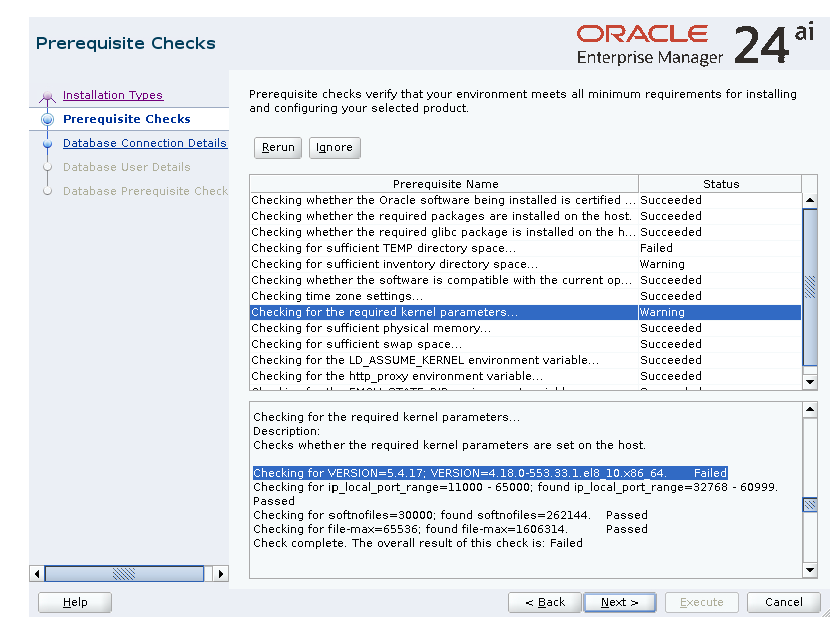The width and height of the screenshot is (835, 620).
Task: Click the Rerun button
Action: tap(278, 148)
